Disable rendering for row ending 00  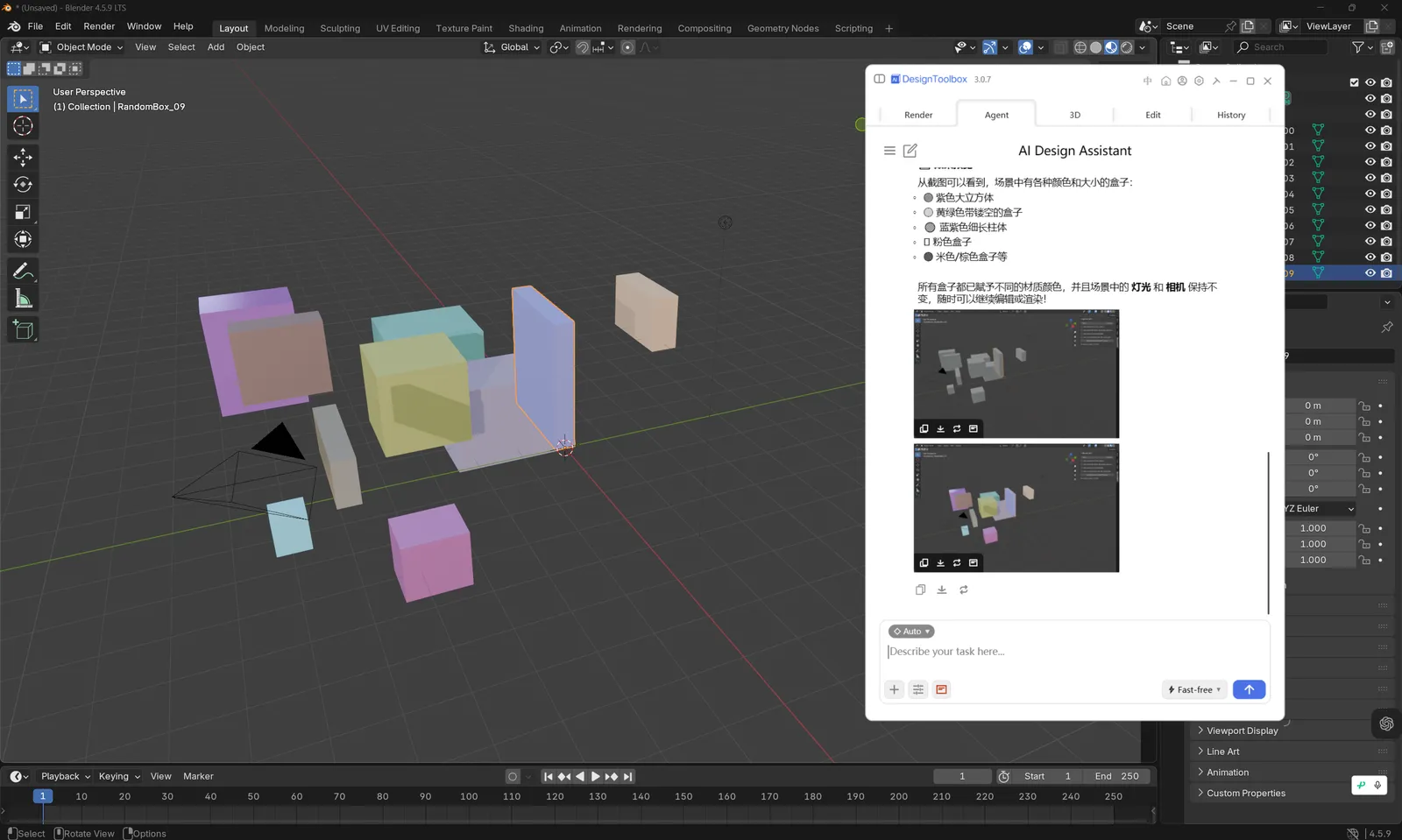(1386, 131)
